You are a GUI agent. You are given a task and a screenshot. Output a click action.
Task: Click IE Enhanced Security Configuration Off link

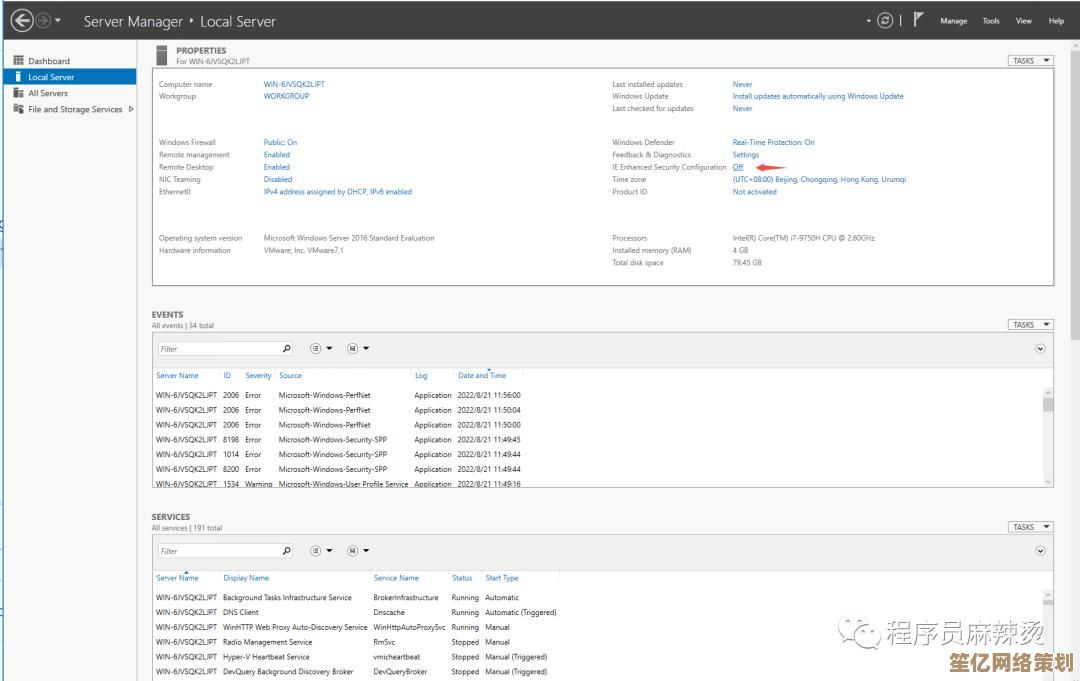[738, 167]
